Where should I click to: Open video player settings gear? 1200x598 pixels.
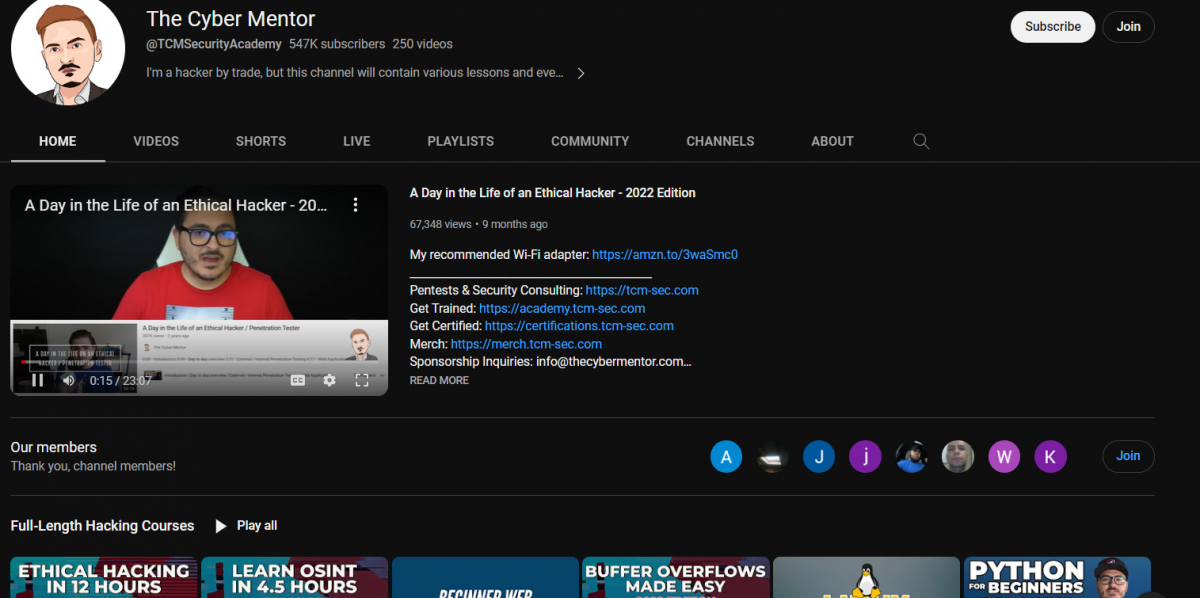point(329,380)
